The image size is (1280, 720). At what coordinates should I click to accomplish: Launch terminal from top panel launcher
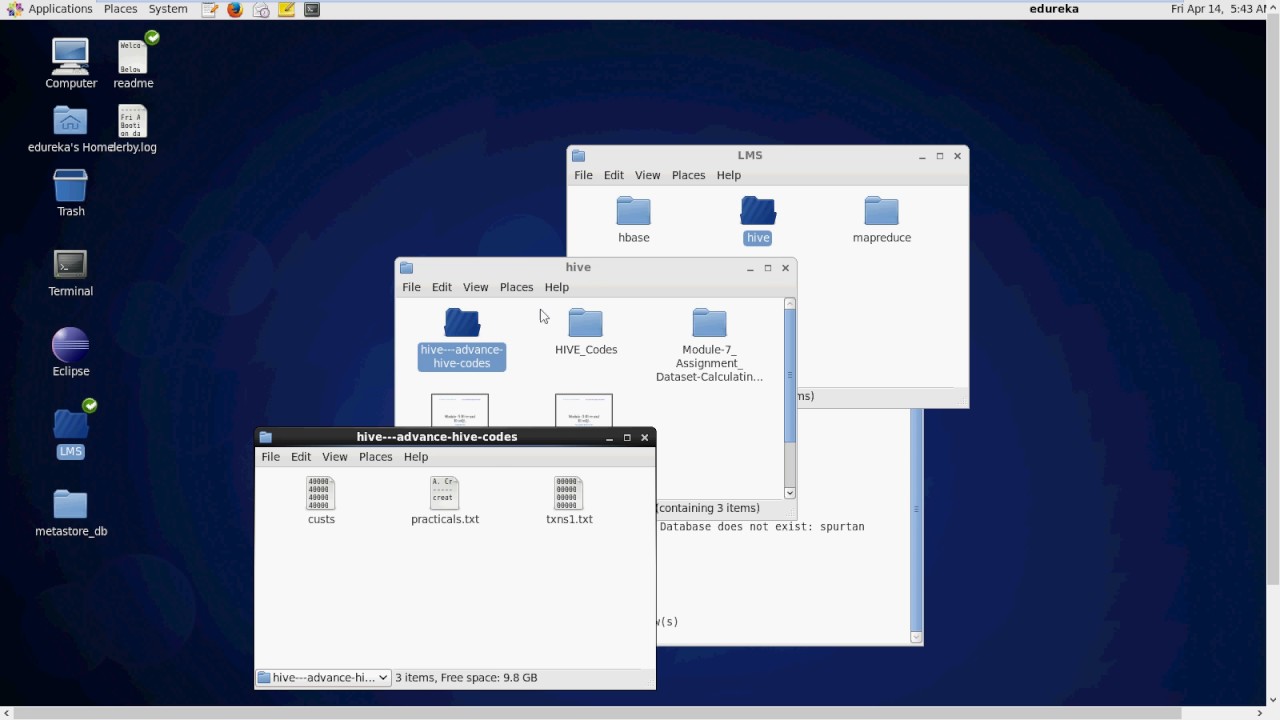(312, 10)
